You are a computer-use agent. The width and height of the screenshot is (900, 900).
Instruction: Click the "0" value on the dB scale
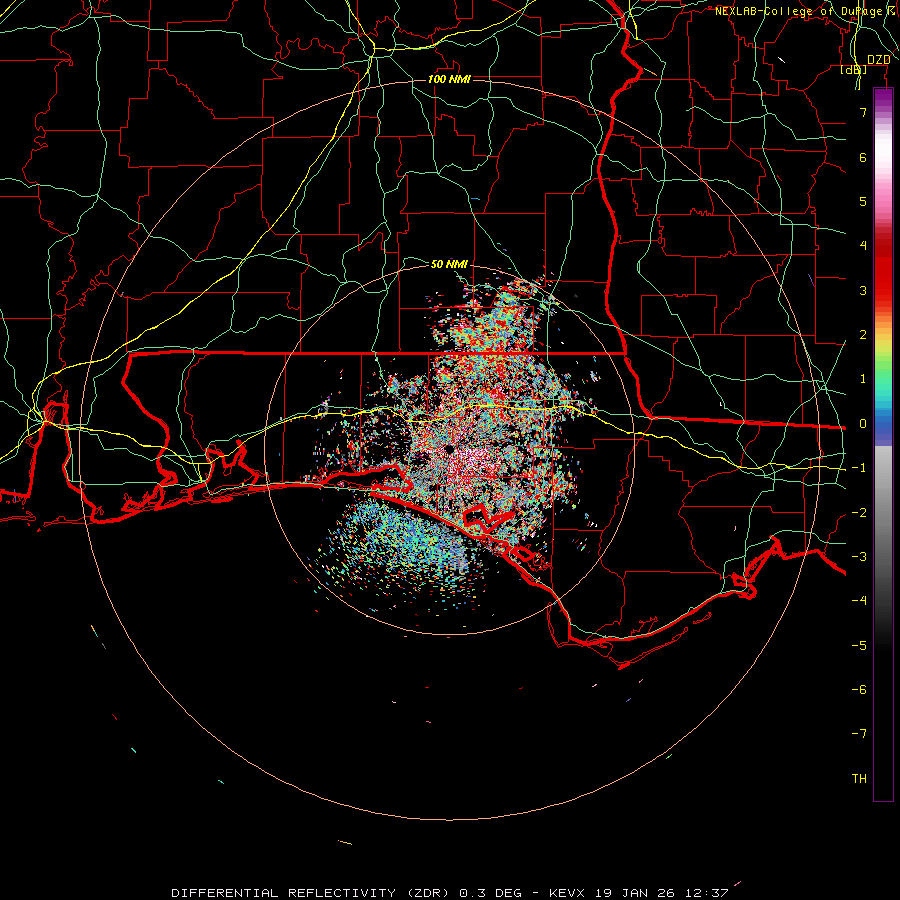pyautogui.click(x=863, y=424)
